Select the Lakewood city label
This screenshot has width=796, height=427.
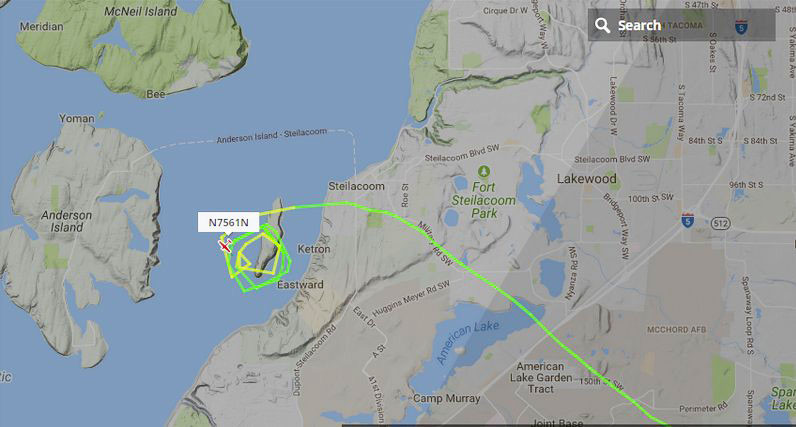click(x=586, y=179)
